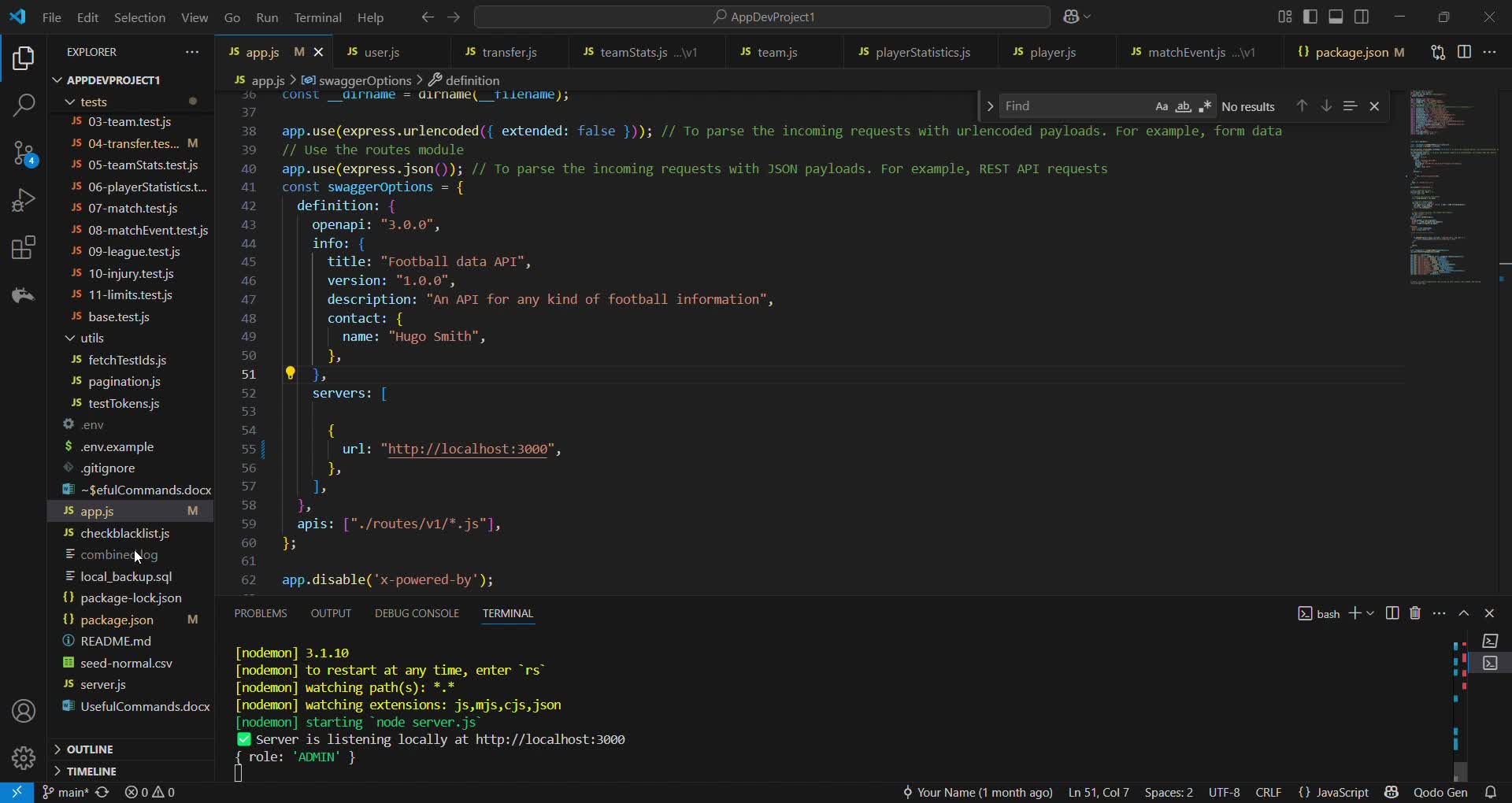This screenshot has width=1512, height=803.
Task: Open Run and Debug view
Action: 24,201
